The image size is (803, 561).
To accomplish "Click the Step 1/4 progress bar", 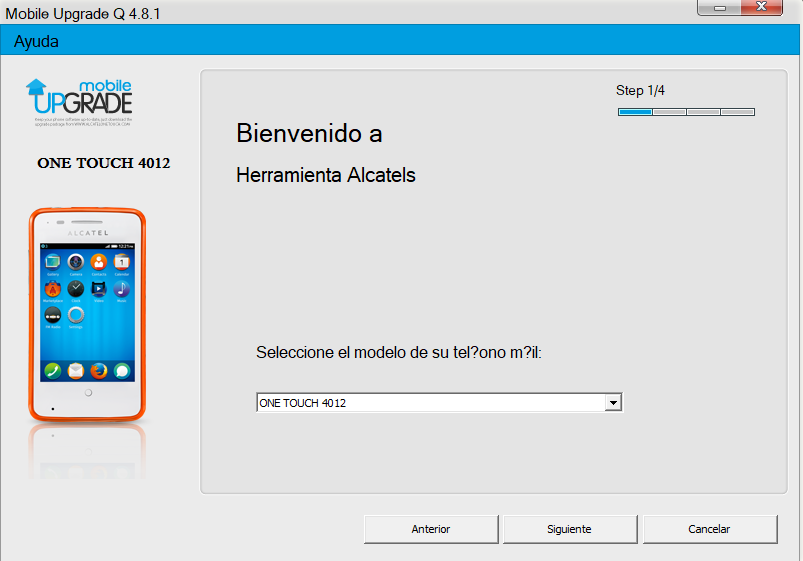I will click(x=686, y=112).
